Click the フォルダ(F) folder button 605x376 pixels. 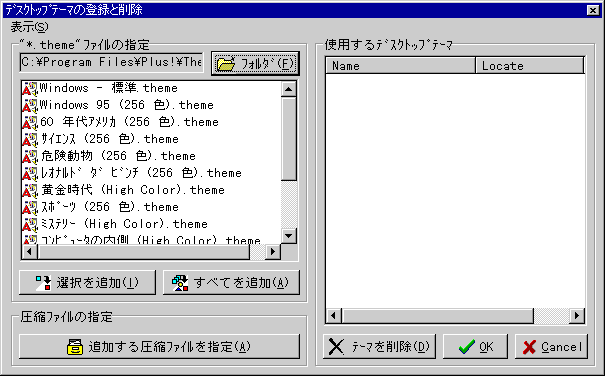point(255,64)
